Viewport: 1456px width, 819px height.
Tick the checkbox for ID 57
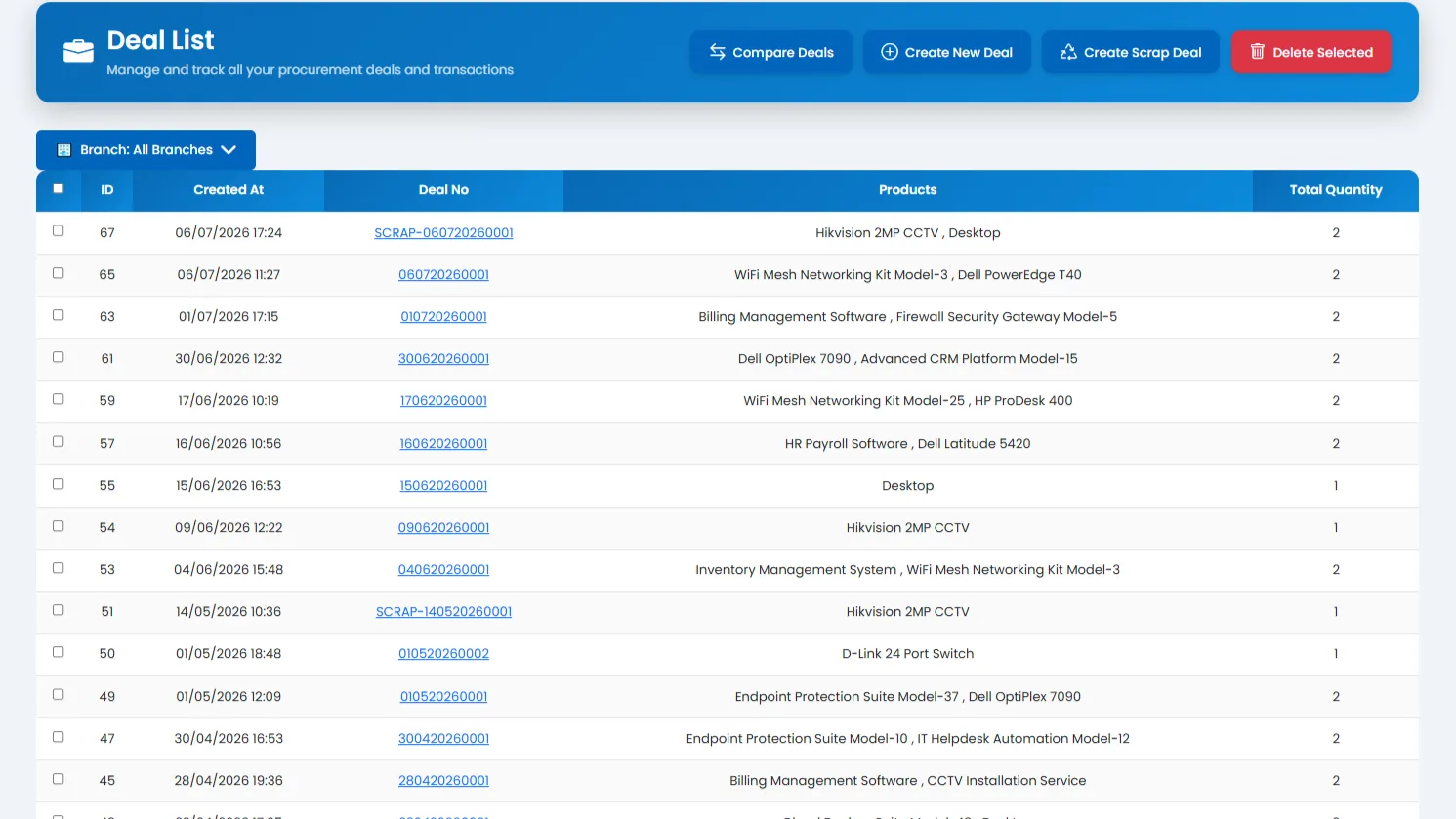(59, 442)
